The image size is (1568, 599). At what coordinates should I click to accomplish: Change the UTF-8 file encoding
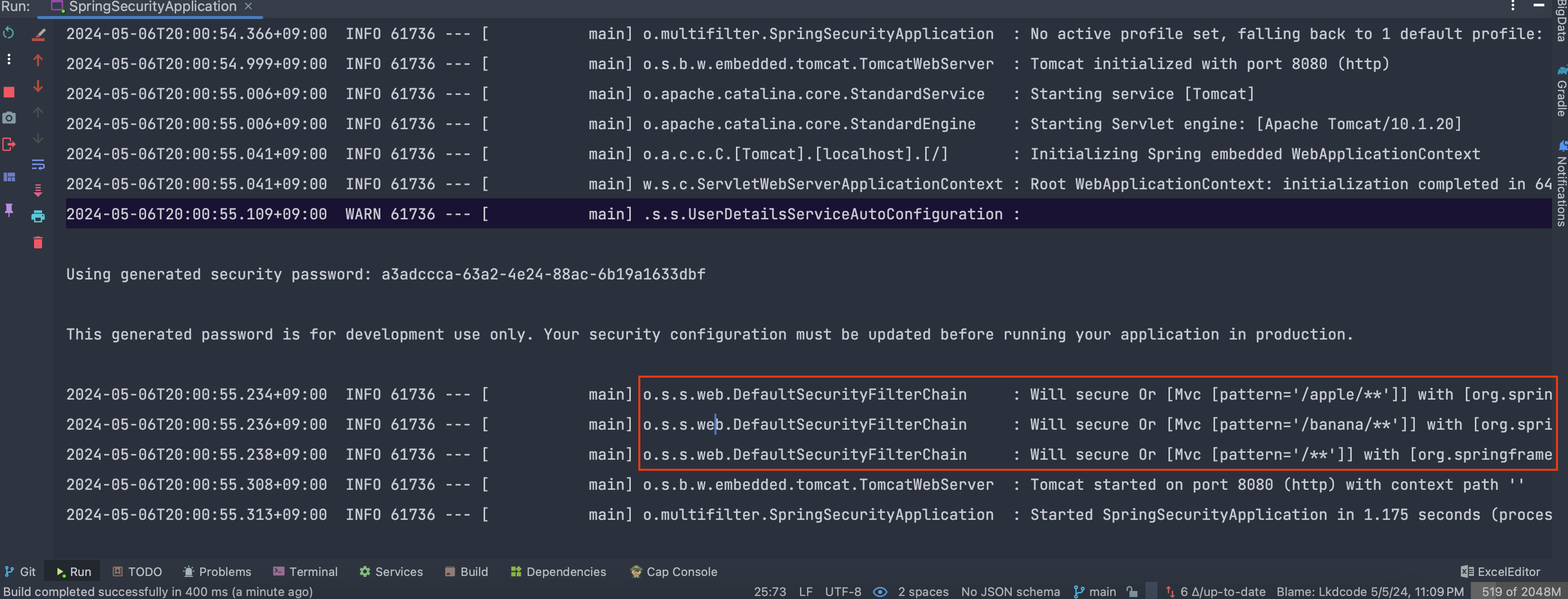pyautogui.click(x=843, y=591)
